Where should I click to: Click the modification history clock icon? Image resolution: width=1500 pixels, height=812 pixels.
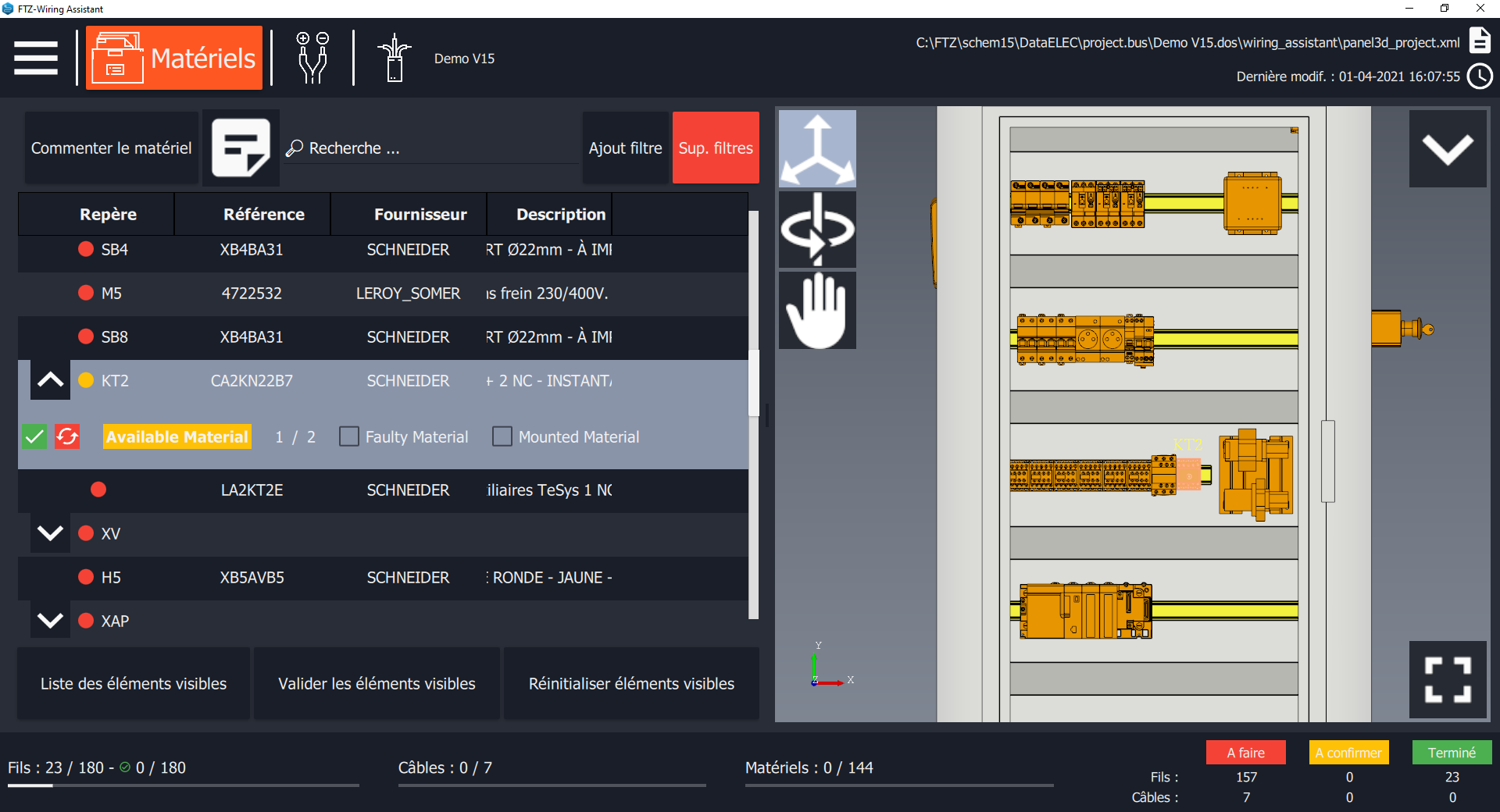1480,77
